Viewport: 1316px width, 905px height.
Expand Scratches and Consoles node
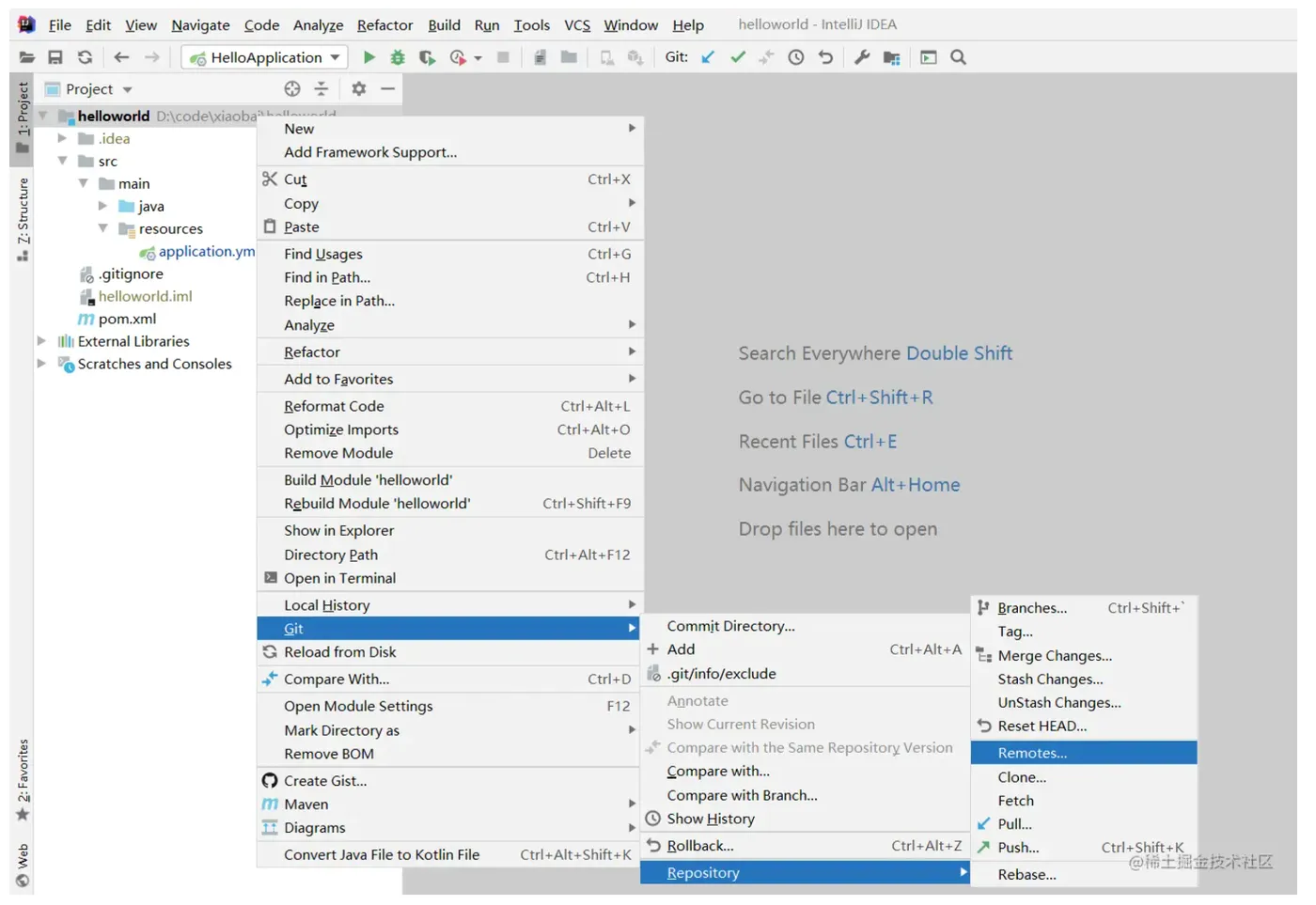41,364
